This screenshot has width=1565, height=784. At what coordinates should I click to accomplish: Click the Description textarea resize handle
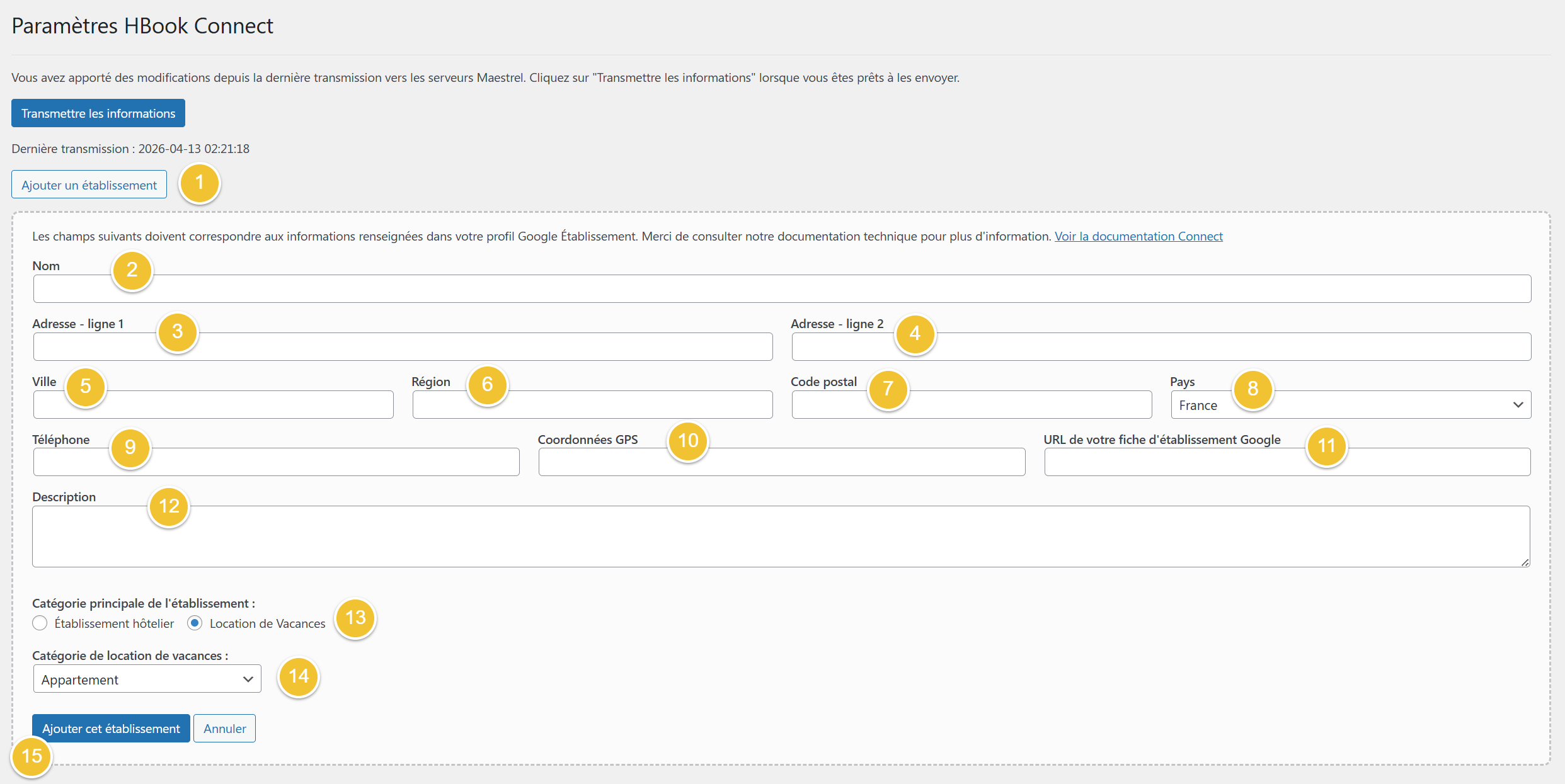click(x=1525, y=562)
